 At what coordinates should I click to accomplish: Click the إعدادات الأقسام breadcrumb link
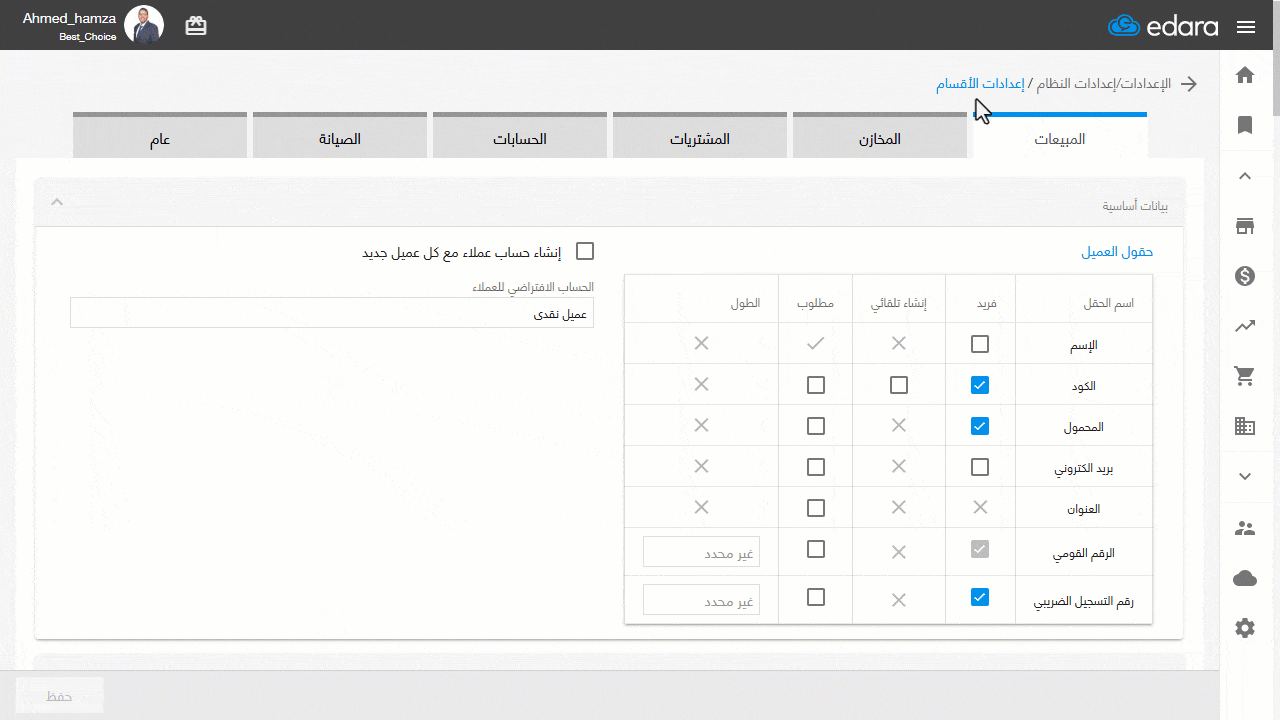(x=980, y=84)
